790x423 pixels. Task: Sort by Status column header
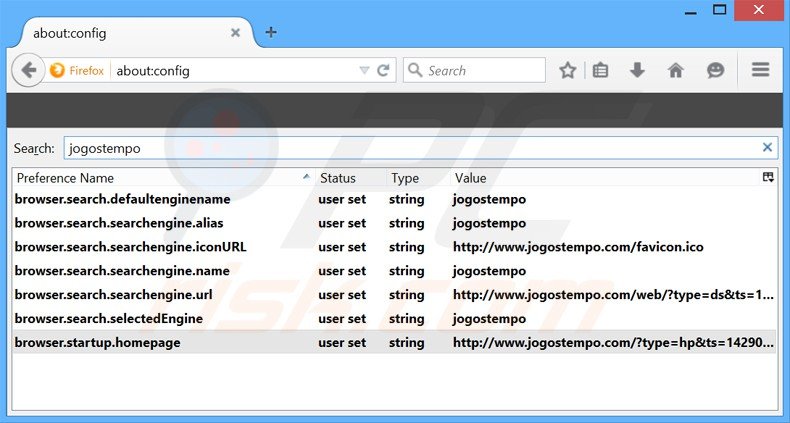coord(351,178)
